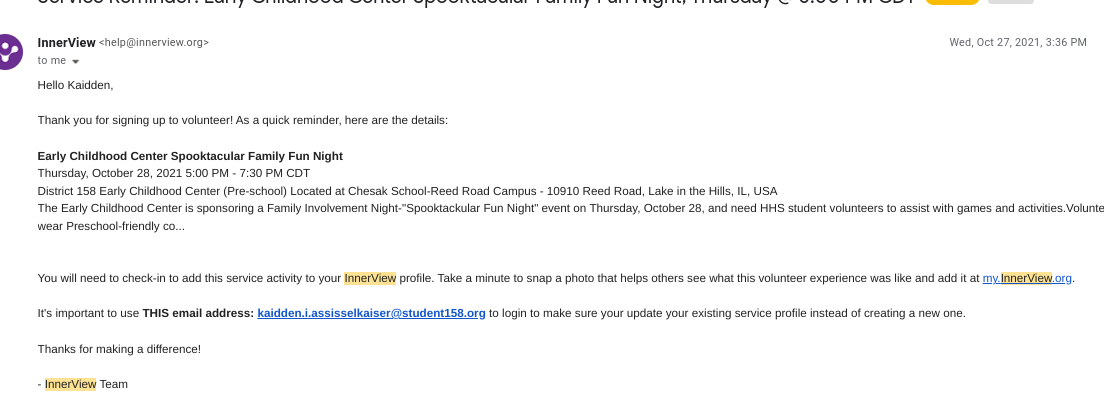Viewport: 1104px width, 405px height.
Task: Click the help@innerview.org sender address
Action: [154, 43]
